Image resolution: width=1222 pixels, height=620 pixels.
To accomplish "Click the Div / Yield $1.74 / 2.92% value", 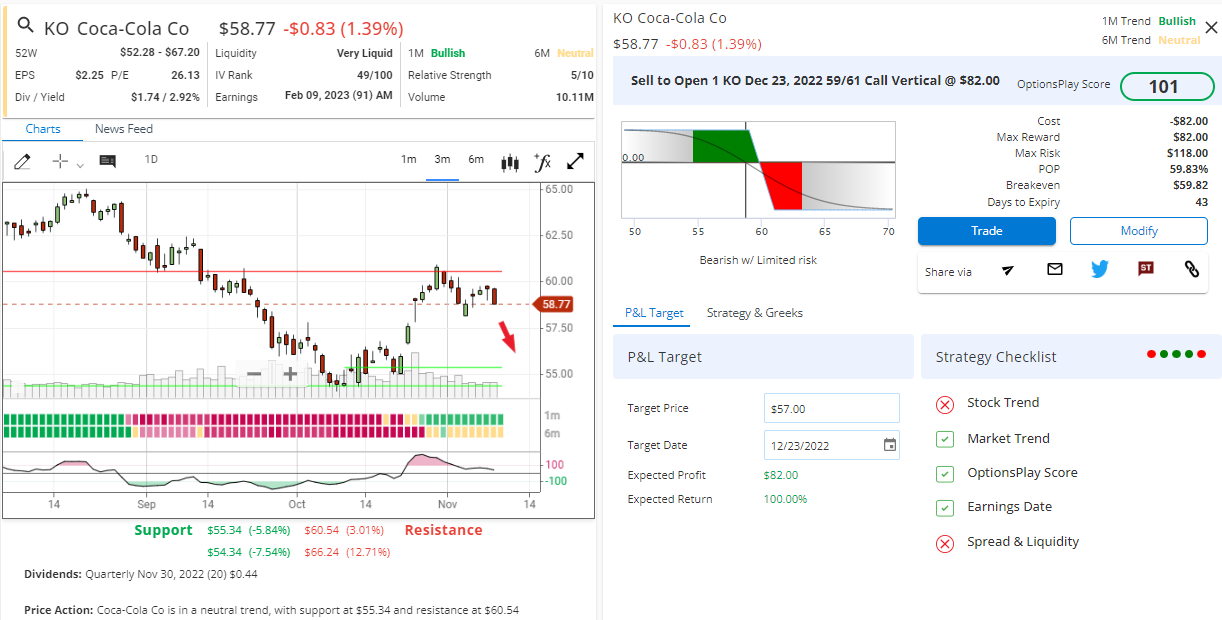I will click(x=165, y=97).
